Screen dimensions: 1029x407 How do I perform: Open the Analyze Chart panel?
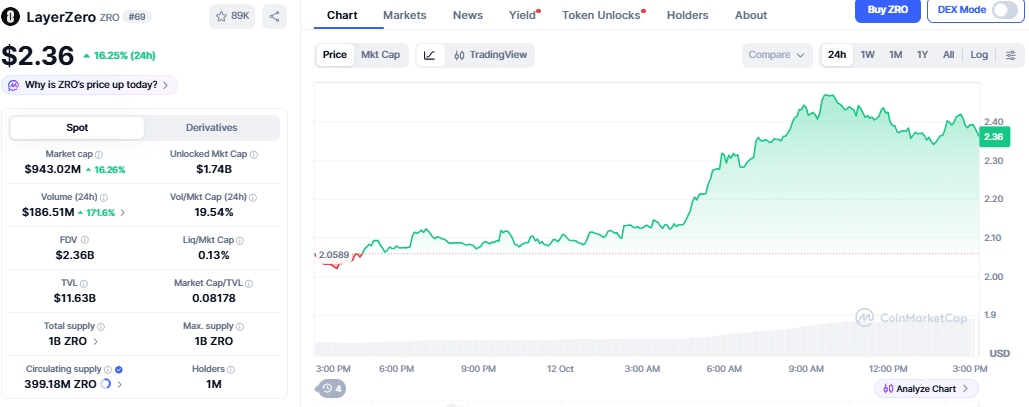click(926, 389)
